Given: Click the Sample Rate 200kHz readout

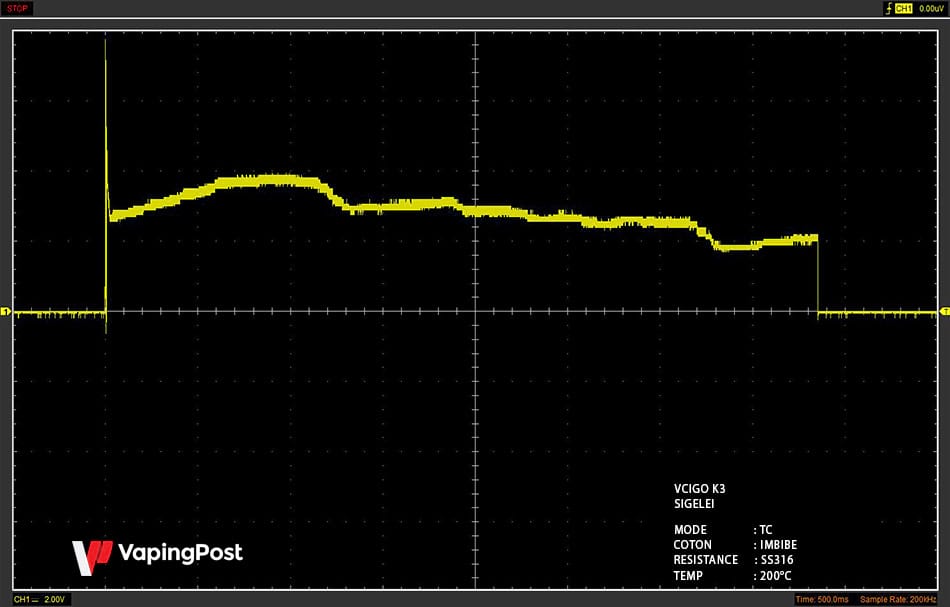Looking at the screenshot, I should click(898, 600).
